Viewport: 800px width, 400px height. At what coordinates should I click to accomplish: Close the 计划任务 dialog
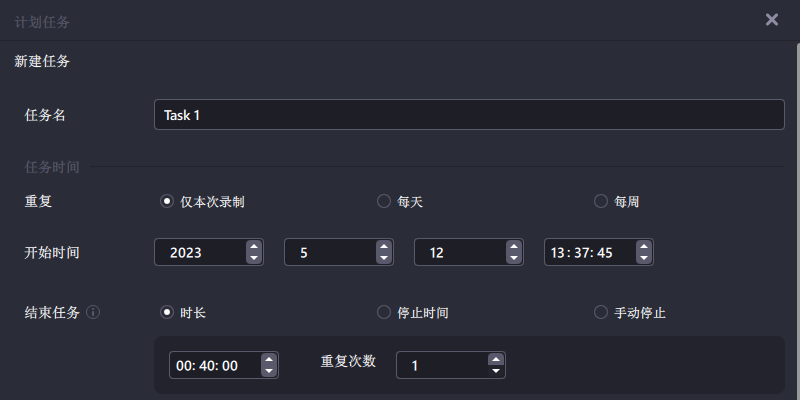point(772,19)
